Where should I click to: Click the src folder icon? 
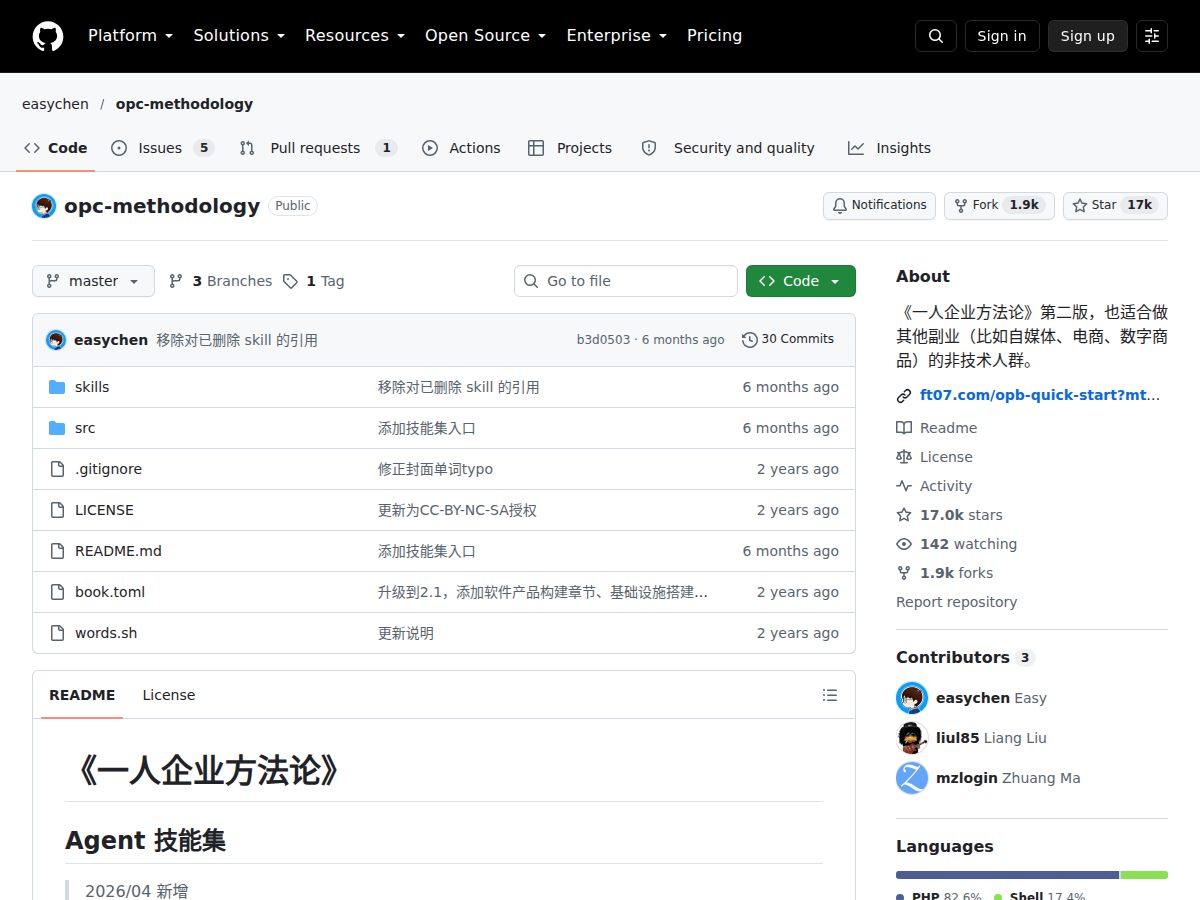(57, 428)
